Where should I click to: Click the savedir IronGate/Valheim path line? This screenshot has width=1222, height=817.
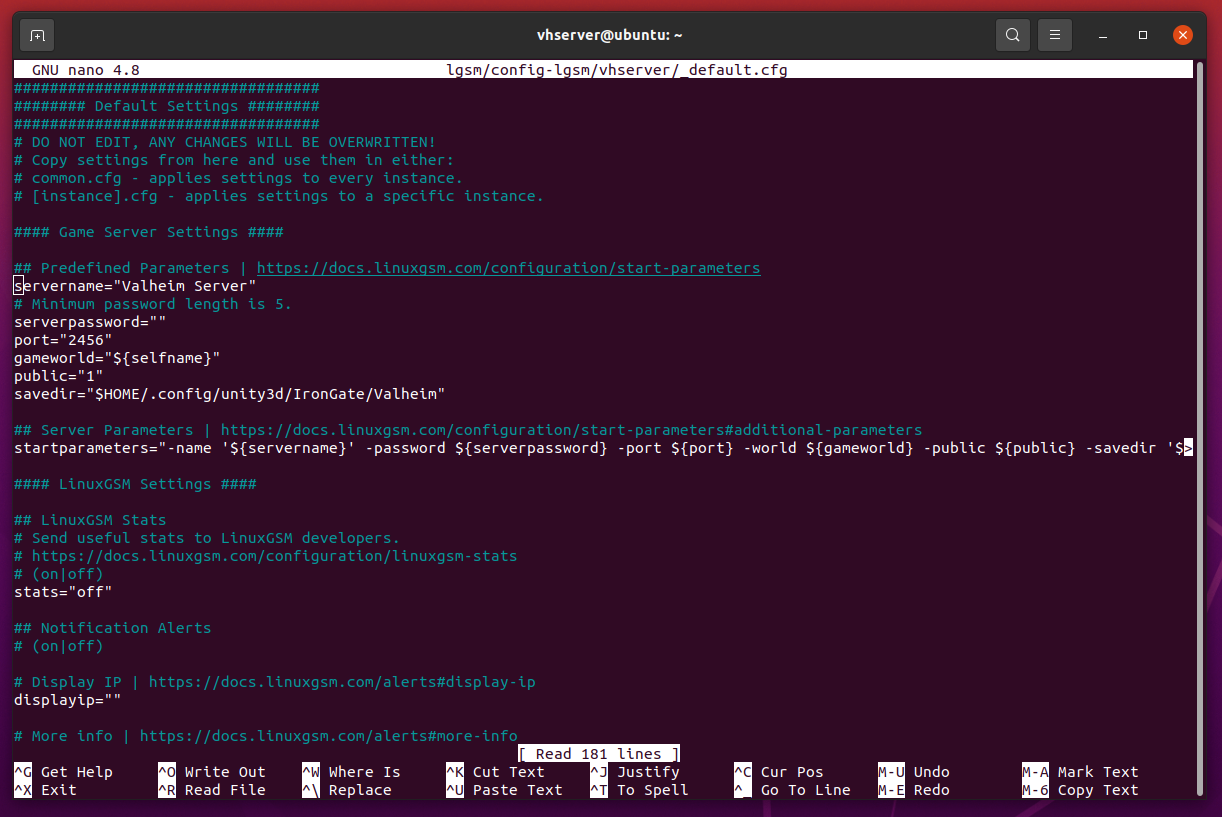(x=229, y=394)
